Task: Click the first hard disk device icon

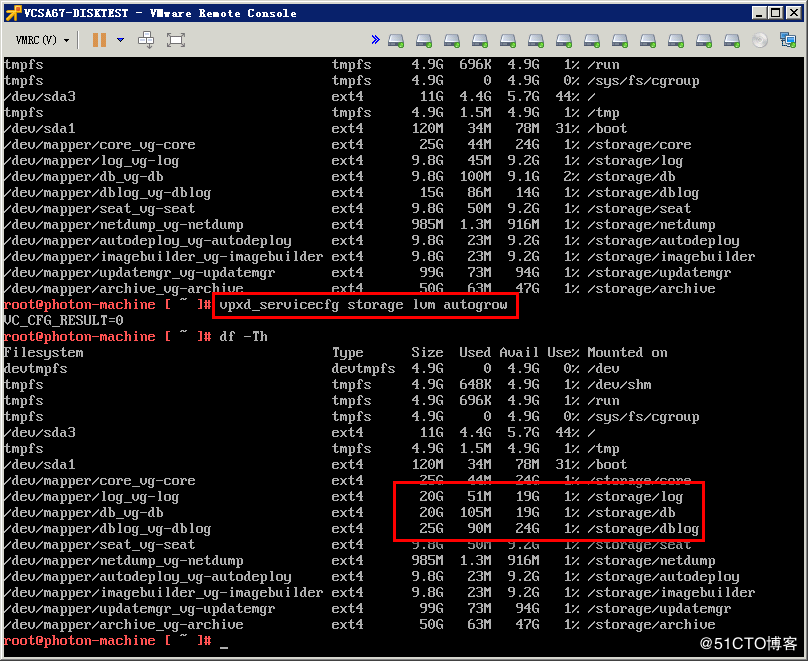Action: coord(396,40)
